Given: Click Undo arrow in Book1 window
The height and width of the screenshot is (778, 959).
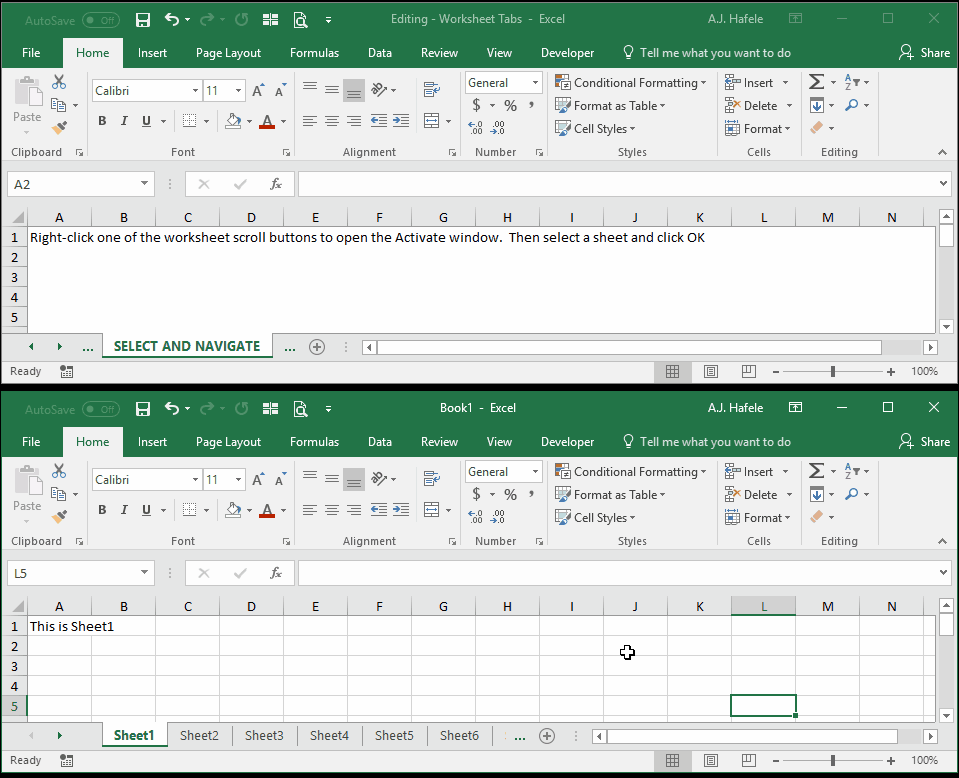Looking at the screenshot, I should (172, 409).
